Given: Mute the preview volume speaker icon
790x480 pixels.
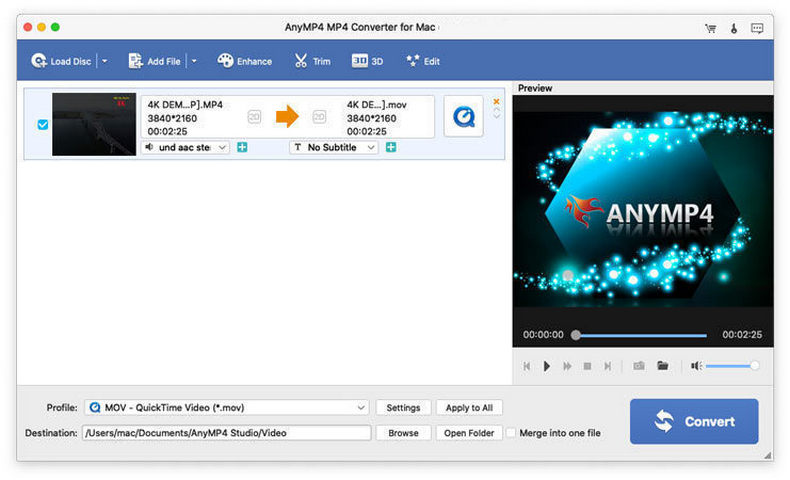Looking at the screenshot, I should point(696,366).
